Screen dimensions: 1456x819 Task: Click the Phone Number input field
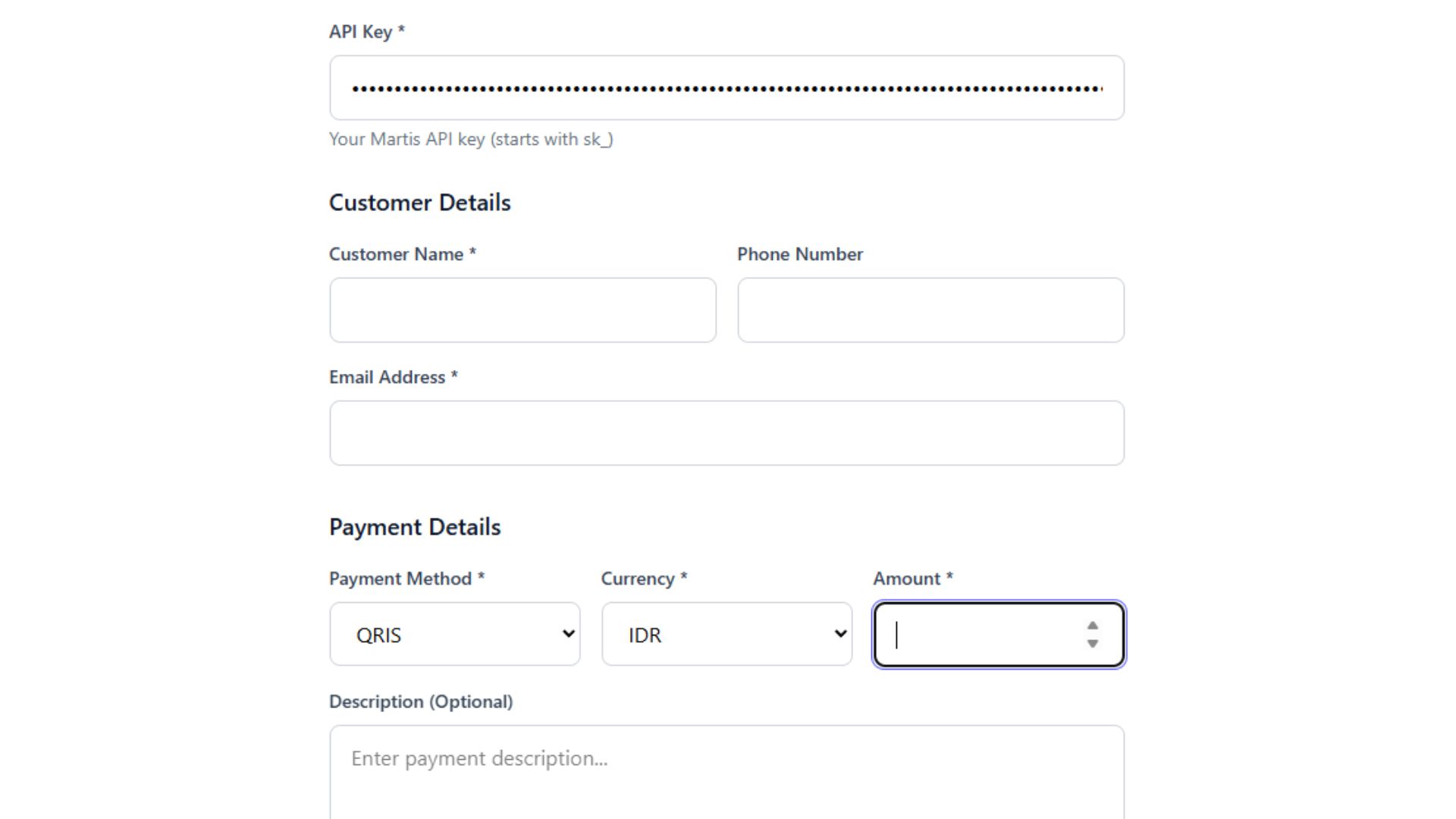[930, 309]
